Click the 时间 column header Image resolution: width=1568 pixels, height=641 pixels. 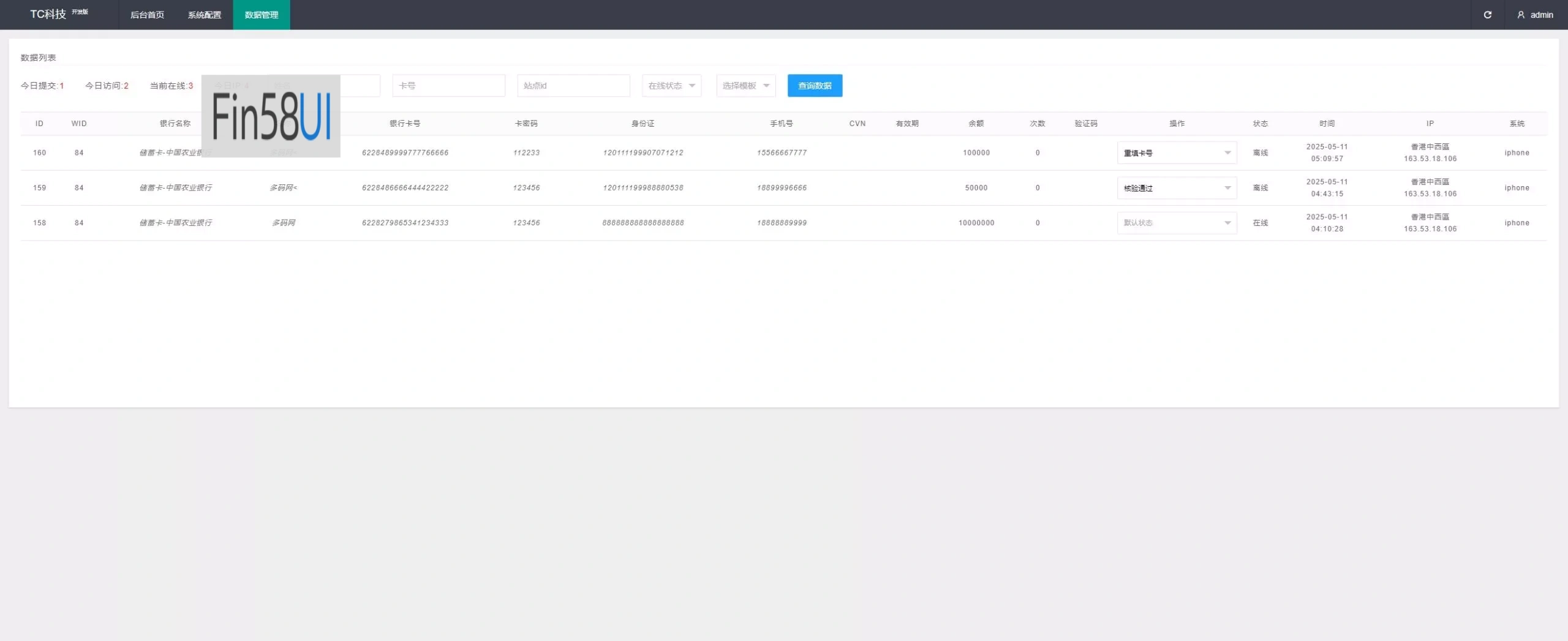coord(1327,124)
